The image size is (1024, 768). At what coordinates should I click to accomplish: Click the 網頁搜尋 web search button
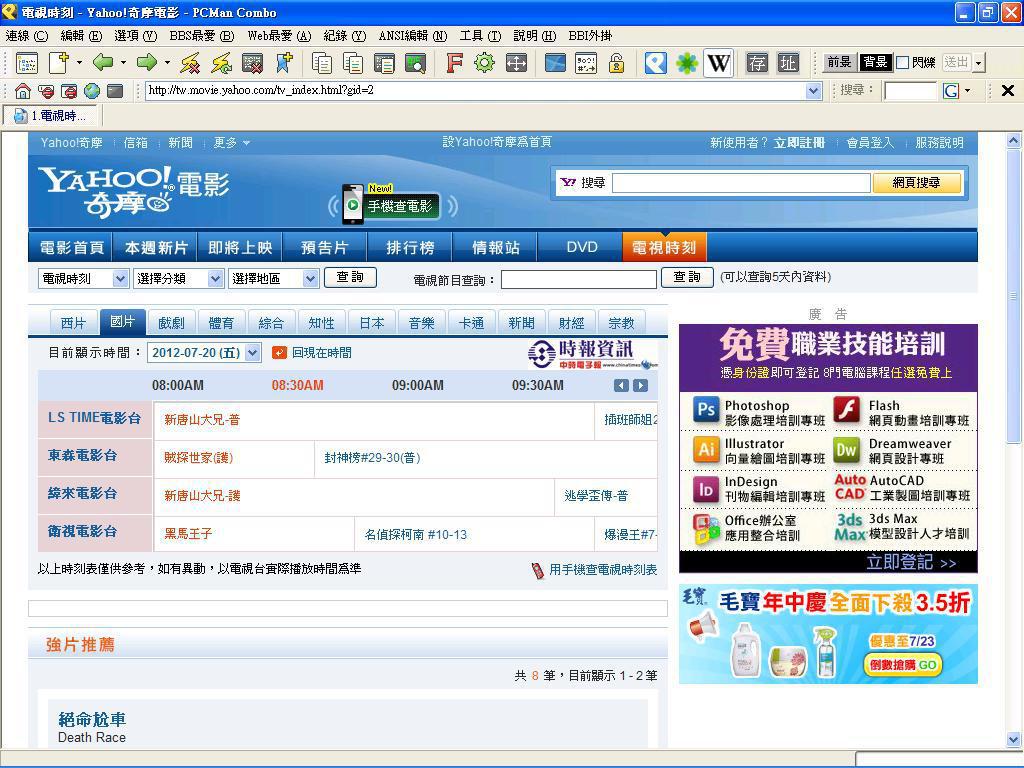click(x=916, y=183)
